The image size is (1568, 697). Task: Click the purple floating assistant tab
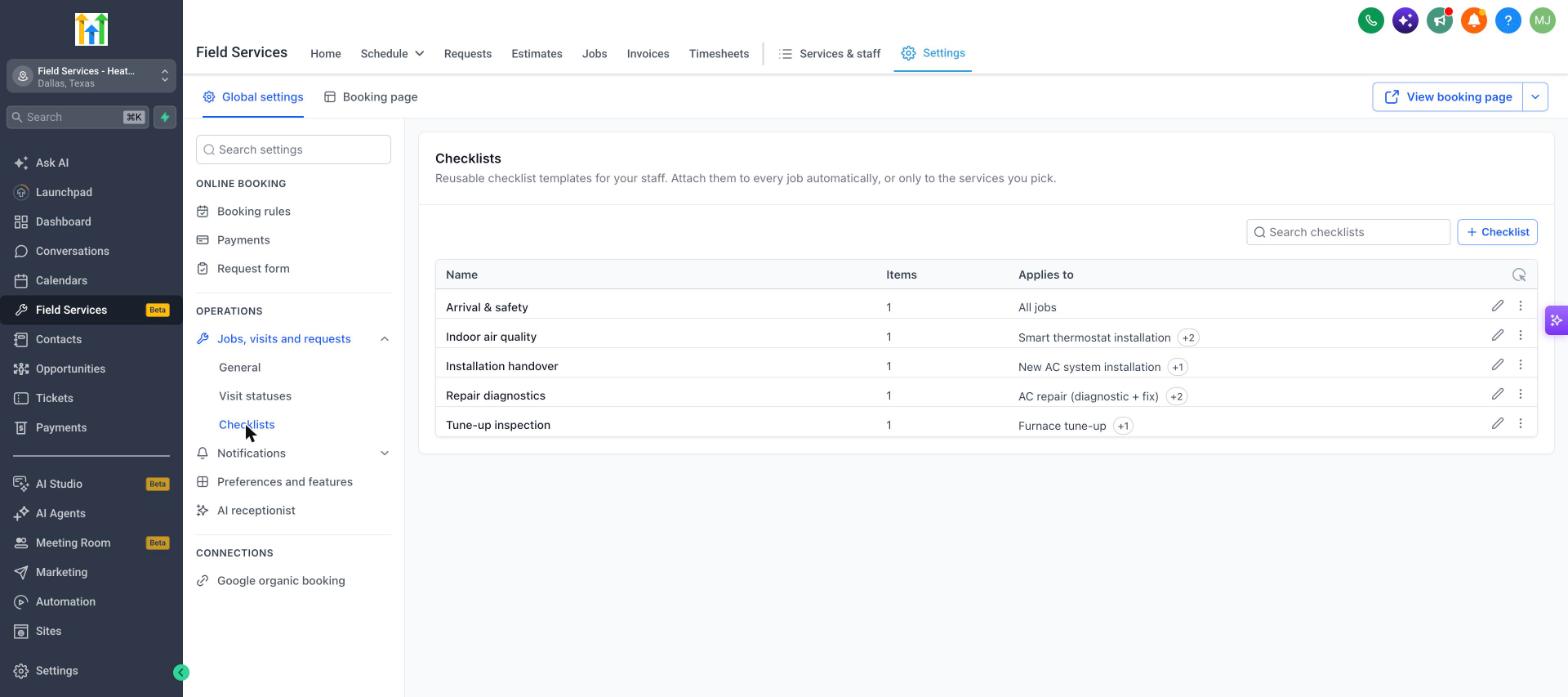pos(1556,320)
